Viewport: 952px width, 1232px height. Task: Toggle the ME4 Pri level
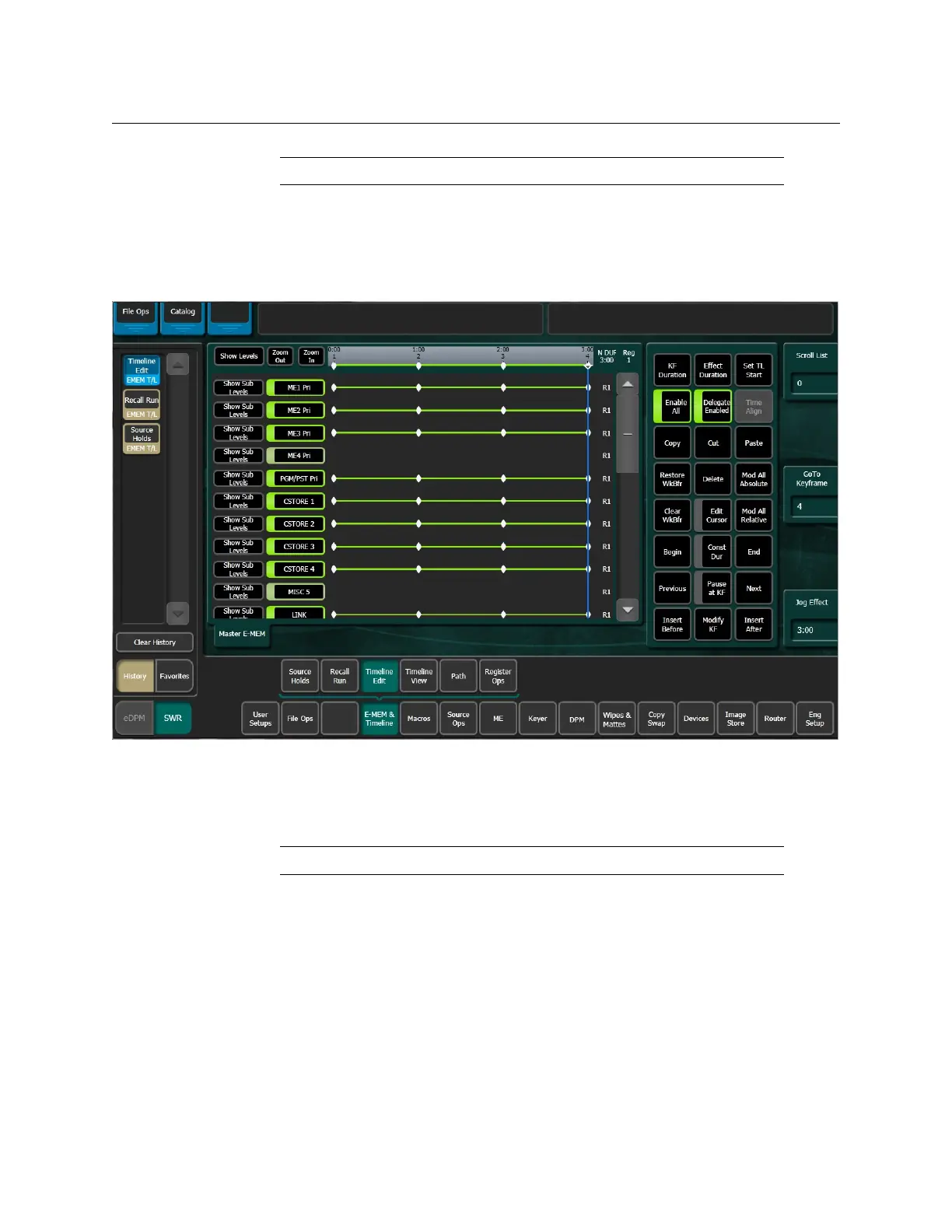296,456
